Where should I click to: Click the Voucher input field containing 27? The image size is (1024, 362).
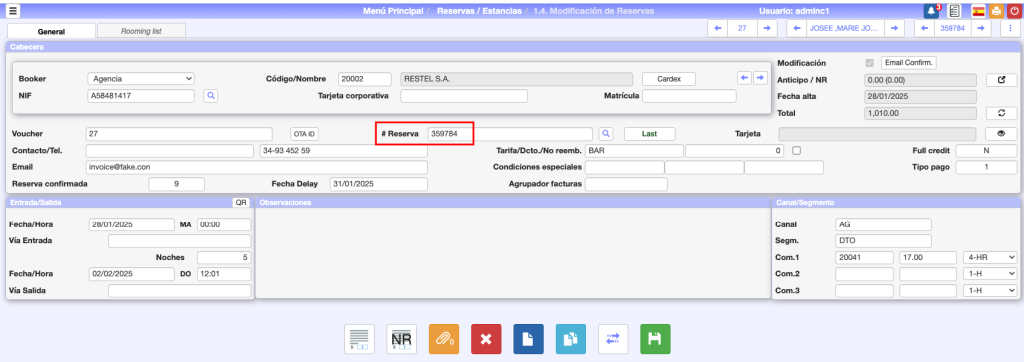point(179,134)
